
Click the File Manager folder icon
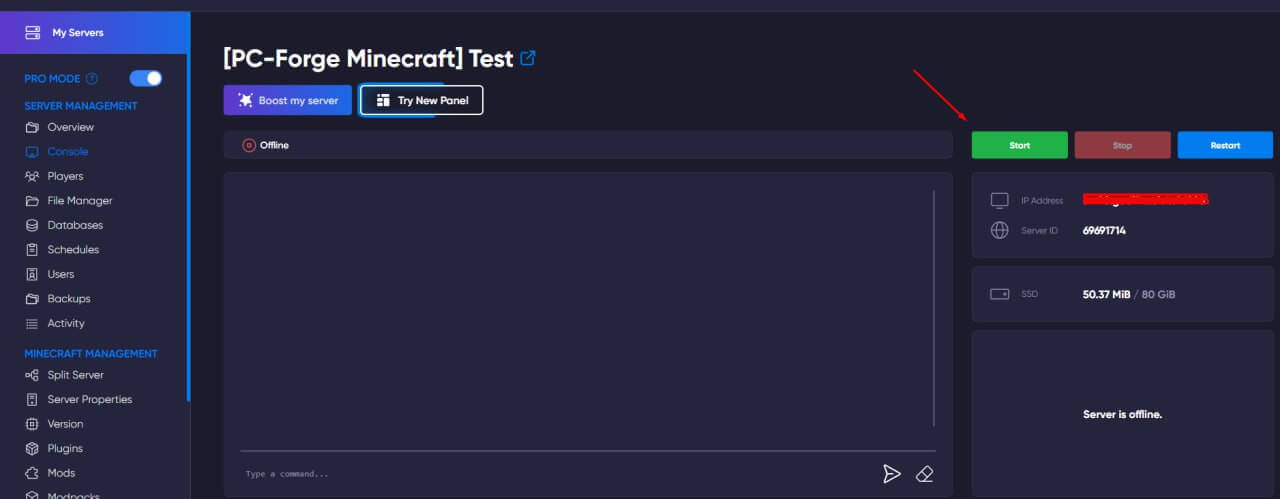pyautogui.click(x=32, y=201)
